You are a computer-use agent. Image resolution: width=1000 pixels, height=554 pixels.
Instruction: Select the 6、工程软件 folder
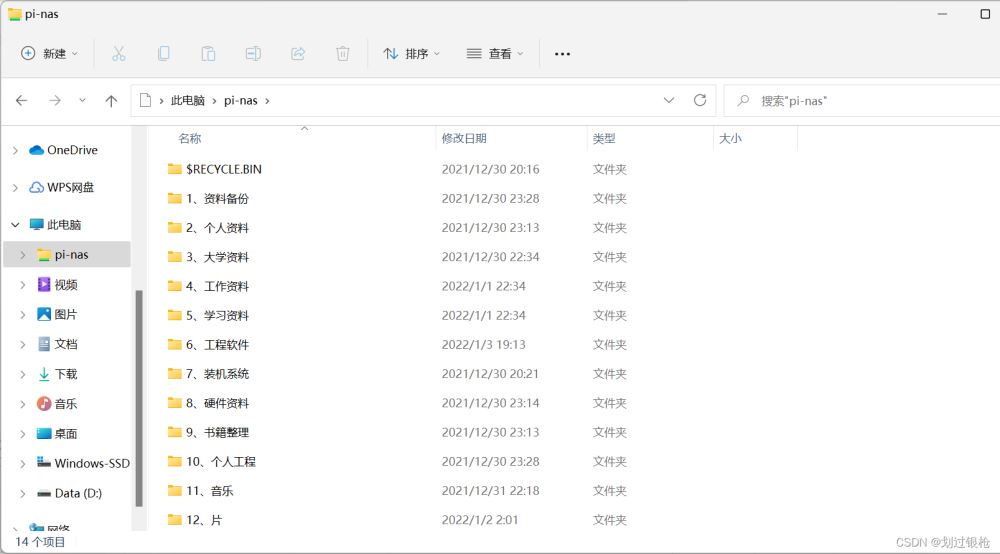pos(217,345)
